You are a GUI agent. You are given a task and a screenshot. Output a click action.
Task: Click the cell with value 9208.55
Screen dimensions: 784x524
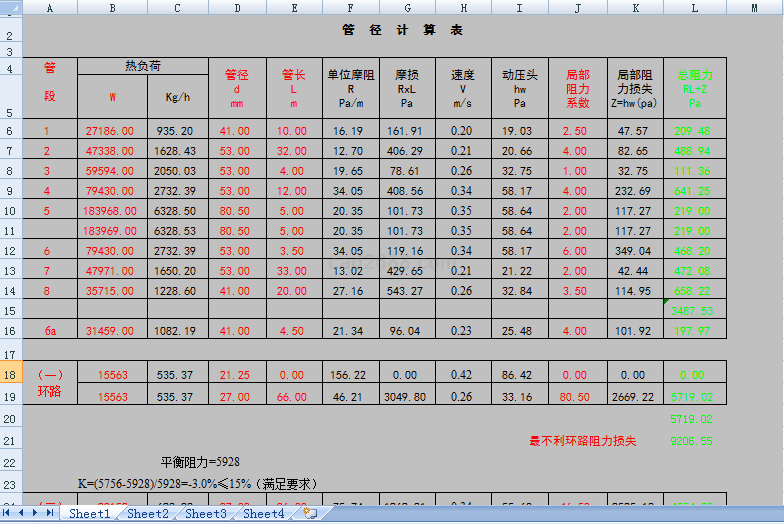[691, 441]
